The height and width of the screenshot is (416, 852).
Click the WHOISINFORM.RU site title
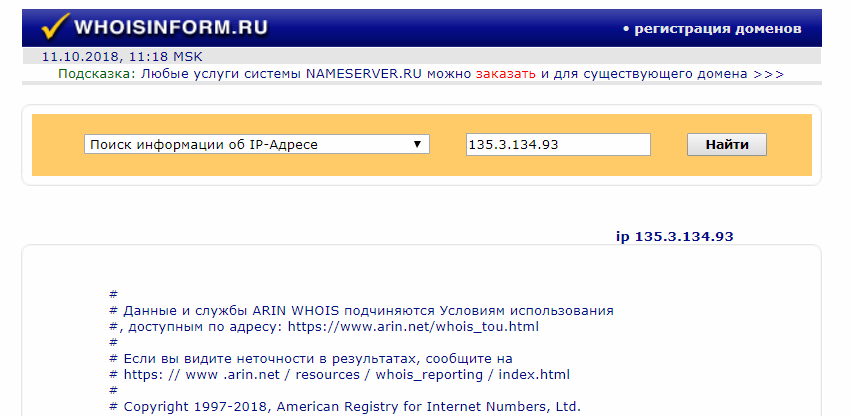[x=171, y=28]
